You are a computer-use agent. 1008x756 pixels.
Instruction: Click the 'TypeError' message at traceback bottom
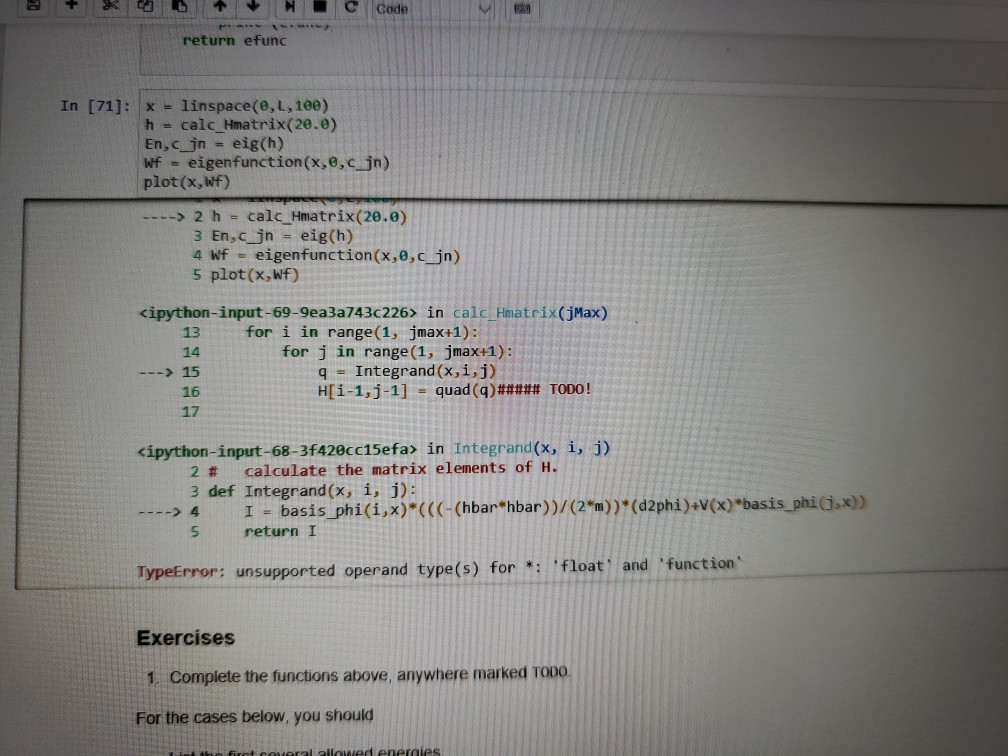coord(439,568)
